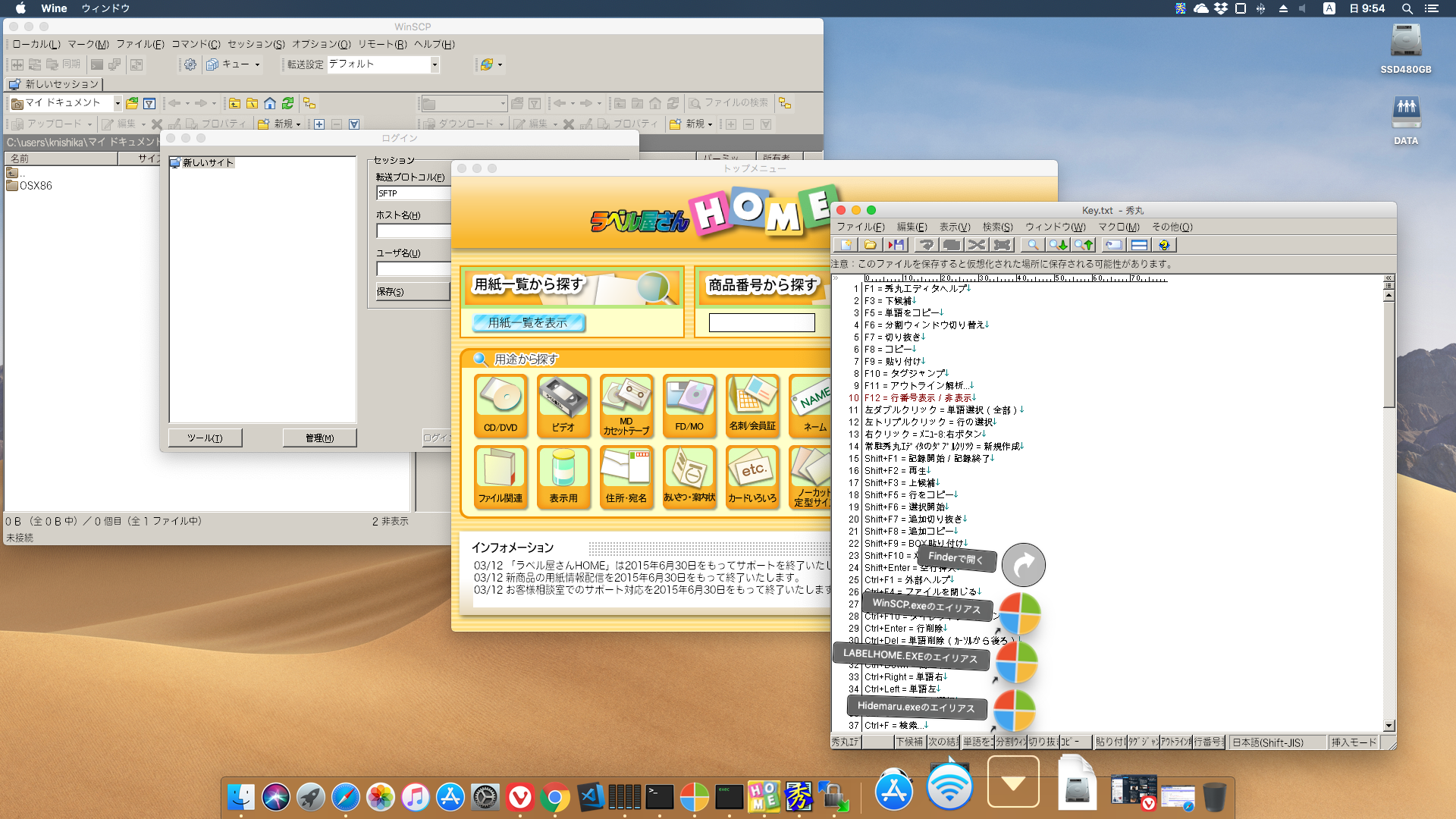
Task: Expand the local 新規 dropdown in WinSCP
Action: point(298,124)
